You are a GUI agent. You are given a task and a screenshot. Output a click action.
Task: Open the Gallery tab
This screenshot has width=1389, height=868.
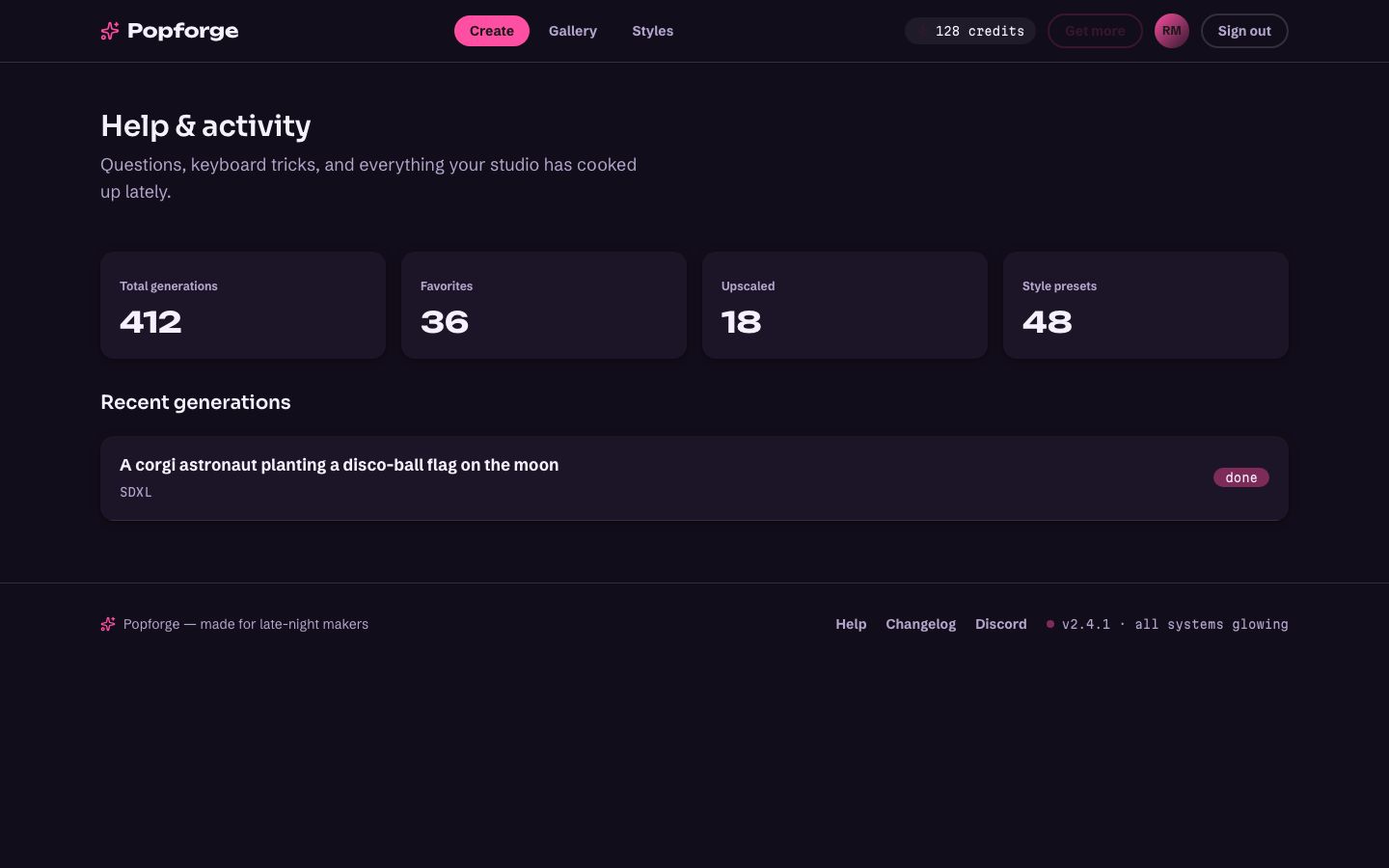(573, 31)
